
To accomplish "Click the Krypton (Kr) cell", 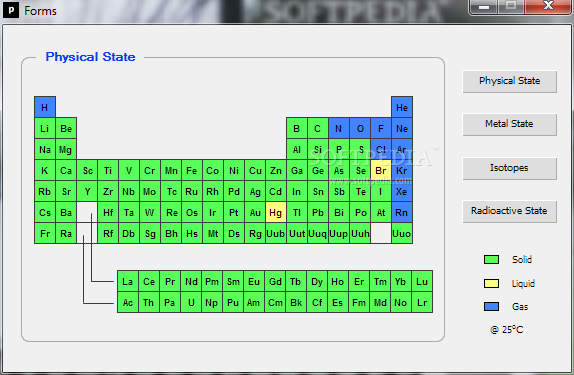I will (x=402, y=170).
